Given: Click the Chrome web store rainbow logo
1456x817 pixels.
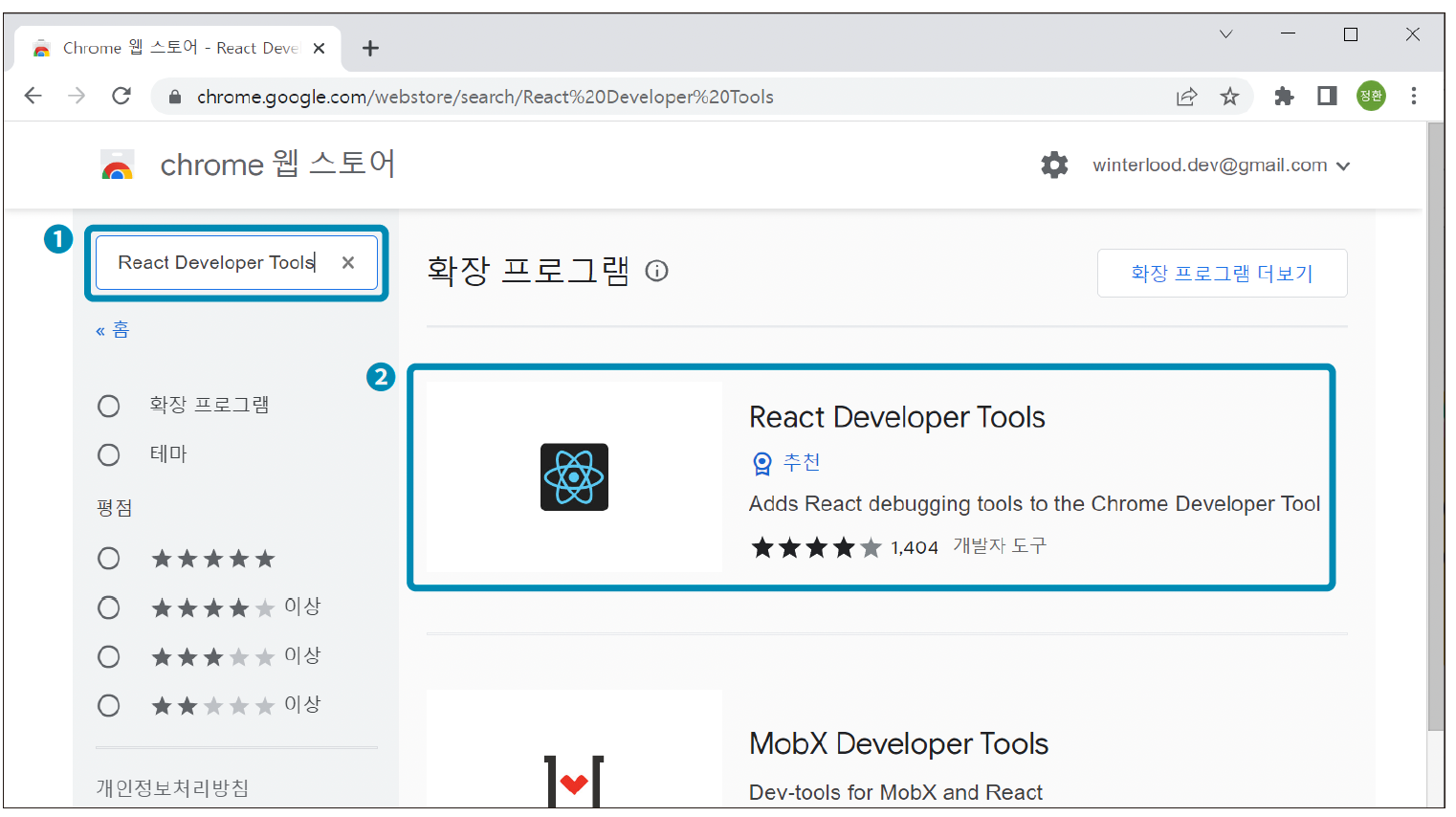Looking at the screenshot, I should tap(118, 165).
